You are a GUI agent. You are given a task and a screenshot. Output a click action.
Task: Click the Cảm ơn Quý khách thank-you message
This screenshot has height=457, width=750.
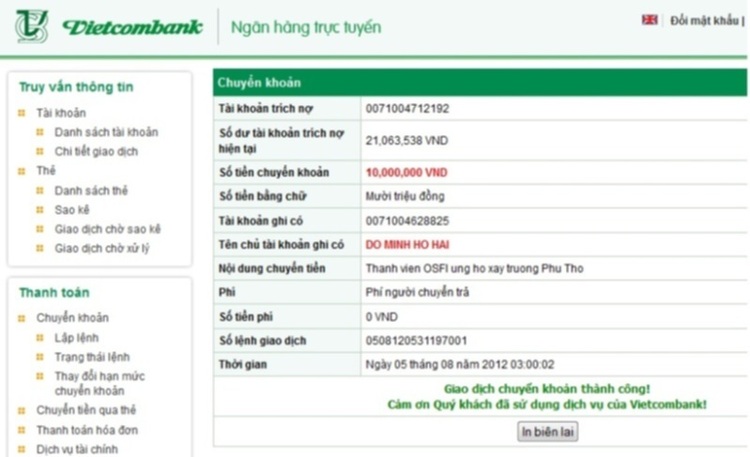coord(547,404)
